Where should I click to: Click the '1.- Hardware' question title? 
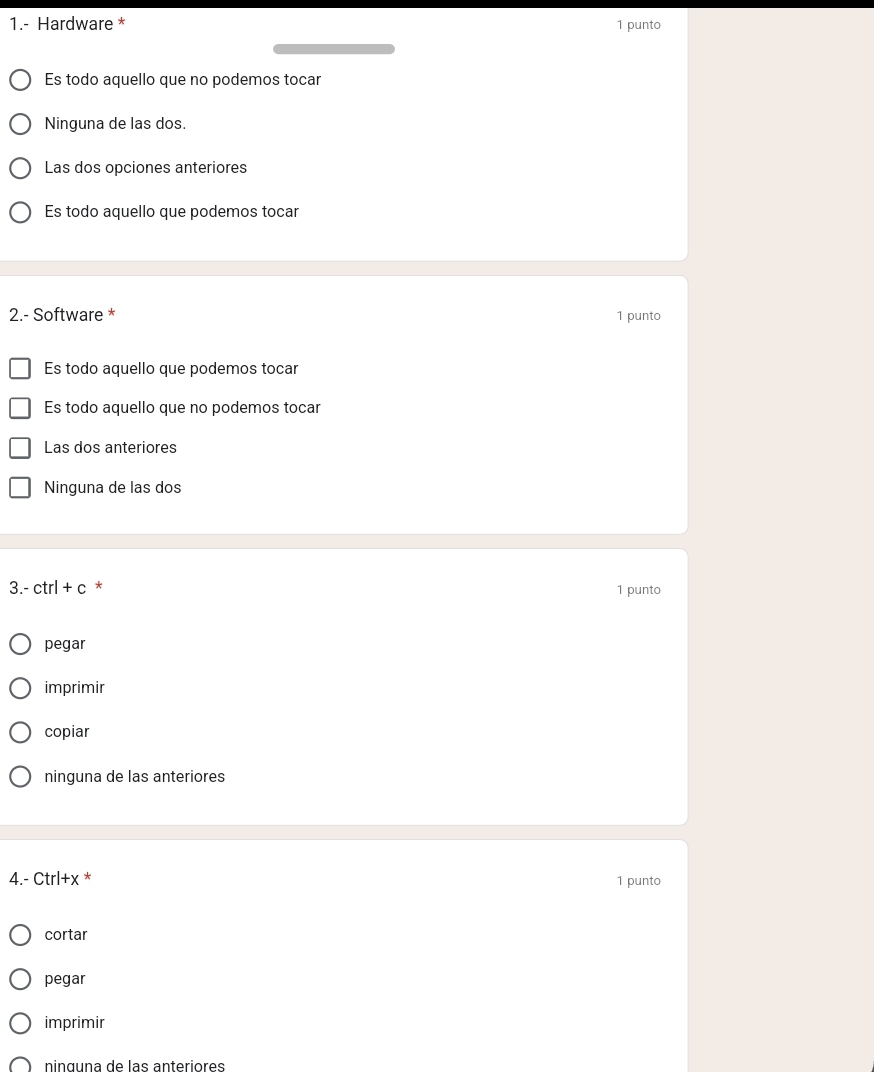[62, 24]
